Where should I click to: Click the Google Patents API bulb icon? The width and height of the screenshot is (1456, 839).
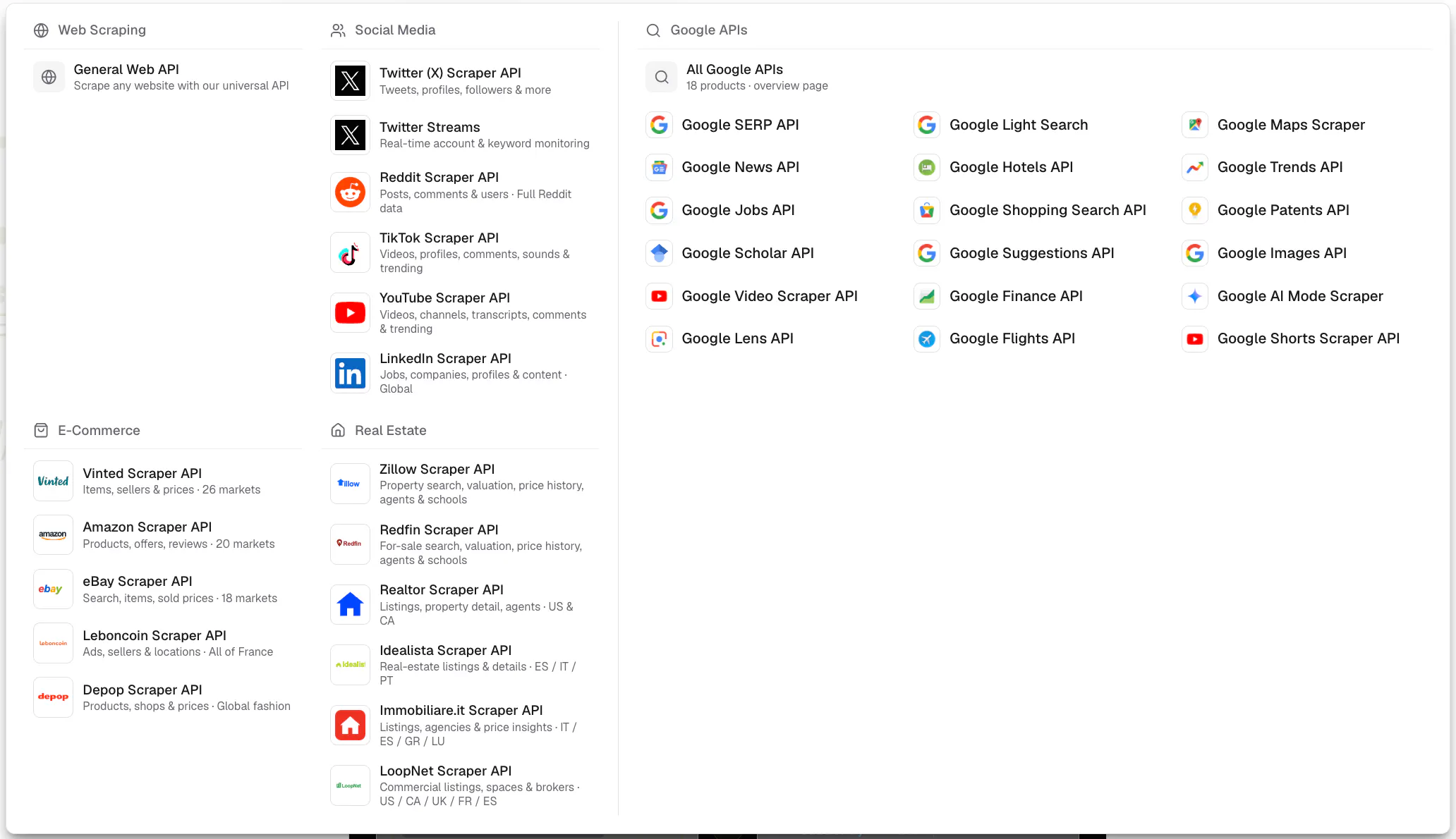click(1195, 210)
